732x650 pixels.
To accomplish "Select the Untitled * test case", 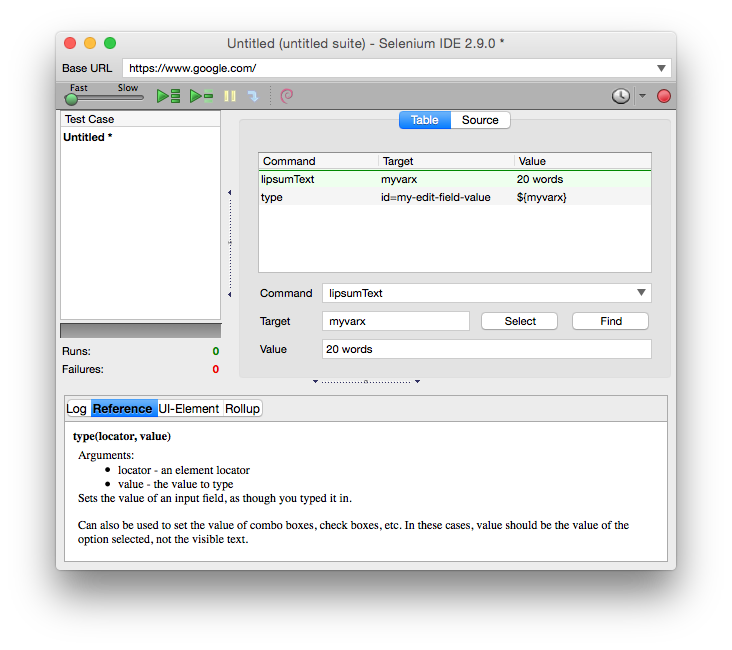I will pos(88,137).
